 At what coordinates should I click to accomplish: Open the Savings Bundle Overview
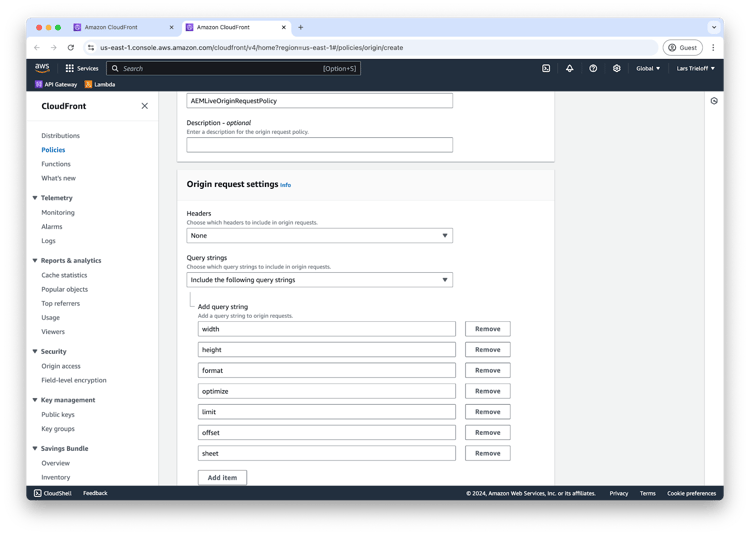(x=55, y=463)
